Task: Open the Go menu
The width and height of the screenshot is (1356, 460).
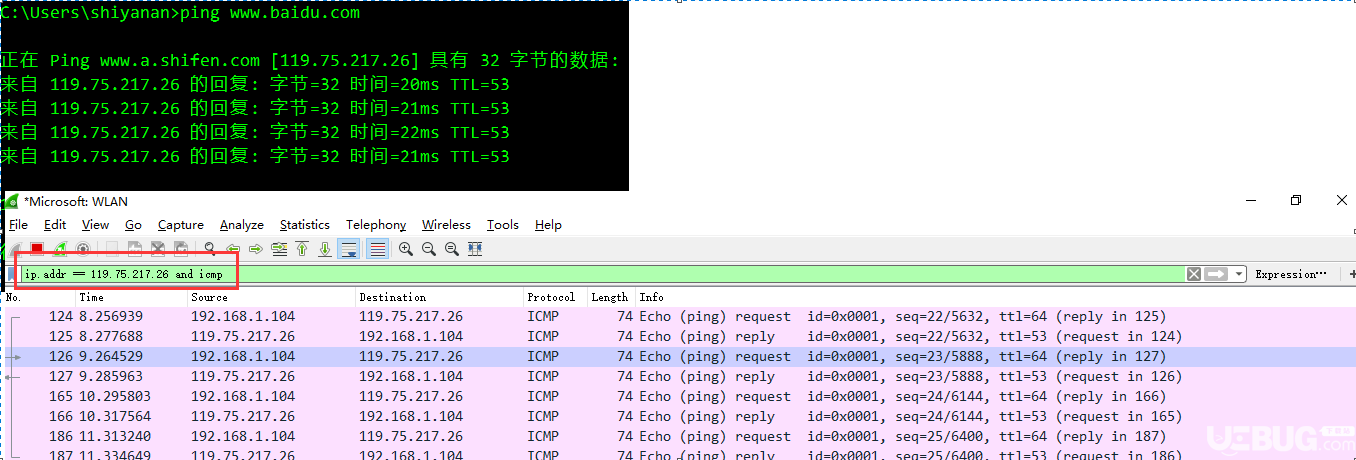Action: pyautogui.click(x=133, y=225)
